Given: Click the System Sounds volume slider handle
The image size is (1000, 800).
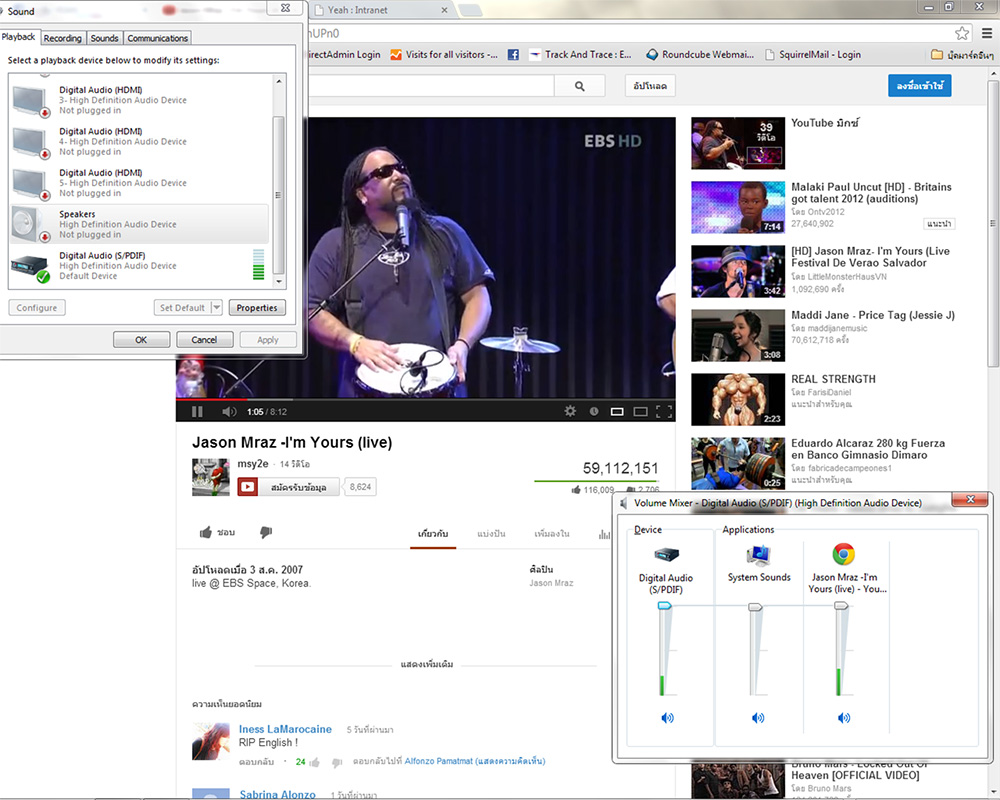Looking at the screenshot, I should 756,607.
